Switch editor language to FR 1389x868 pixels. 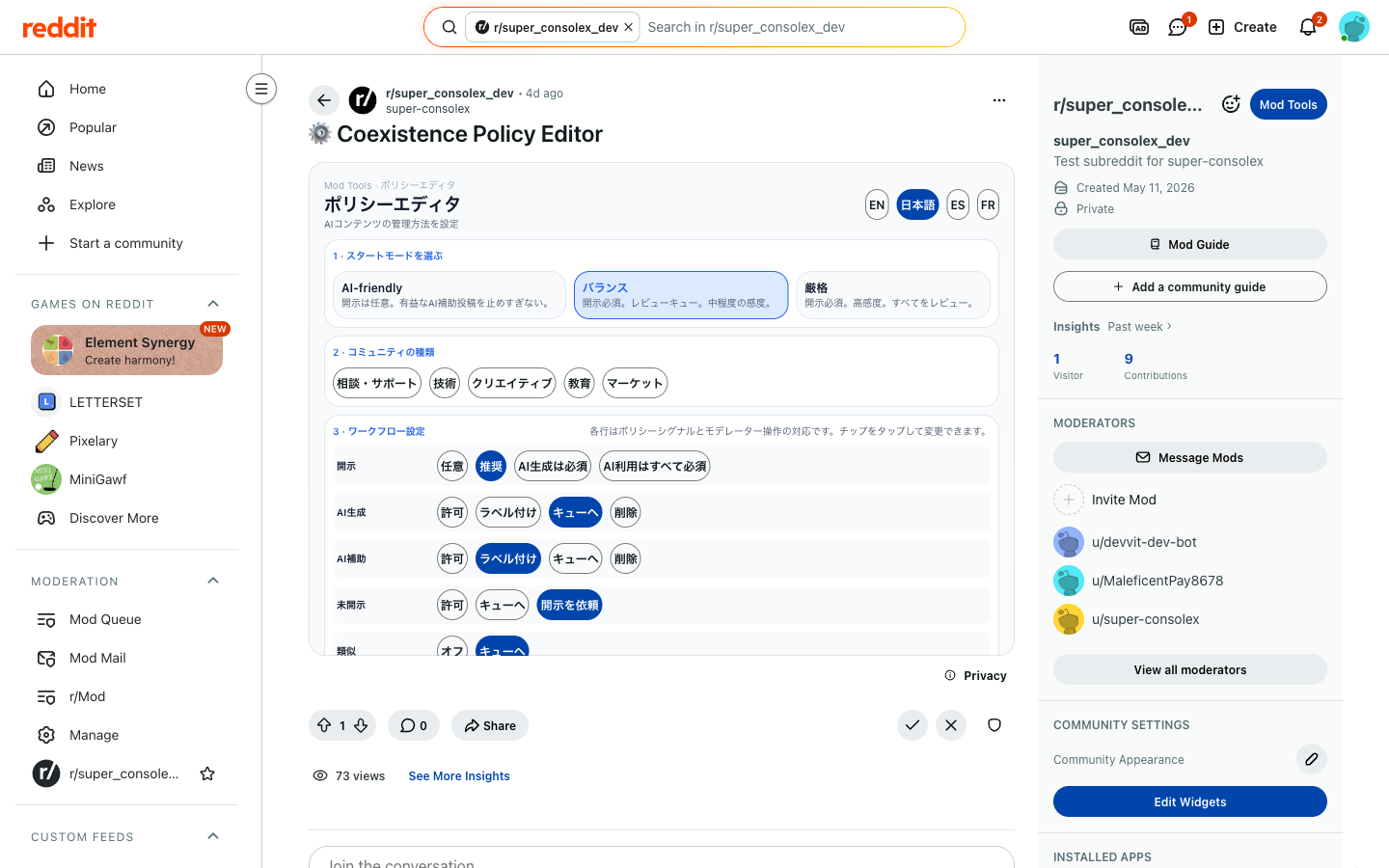pyautogui.click(x=988, y=204)
